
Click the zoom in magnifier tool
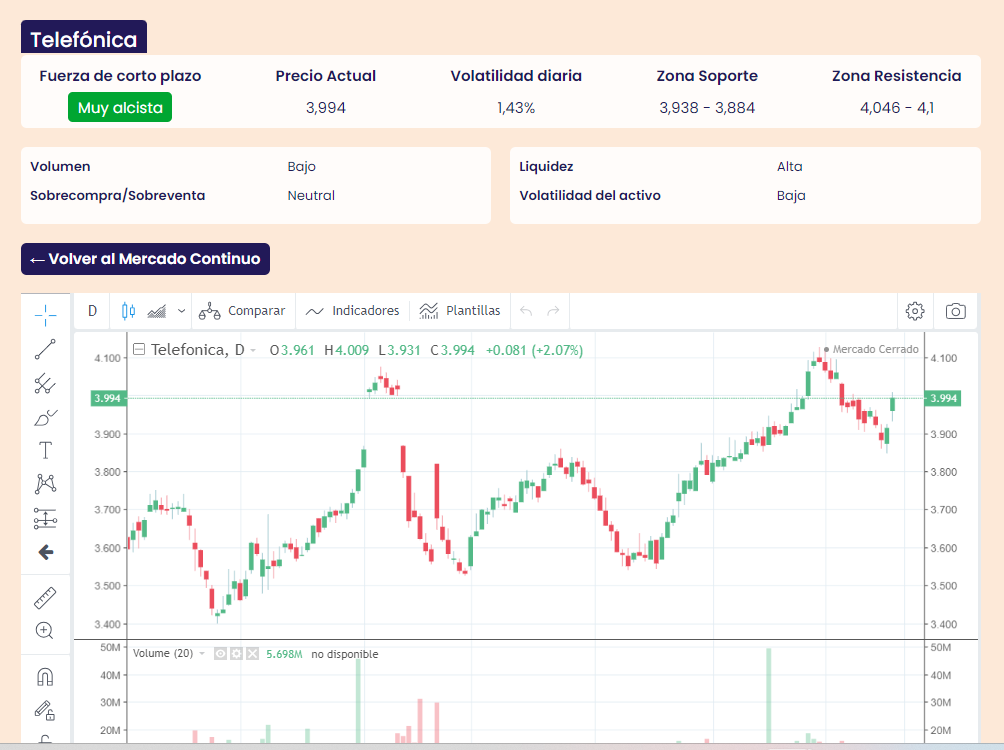(x=45, y=631)
